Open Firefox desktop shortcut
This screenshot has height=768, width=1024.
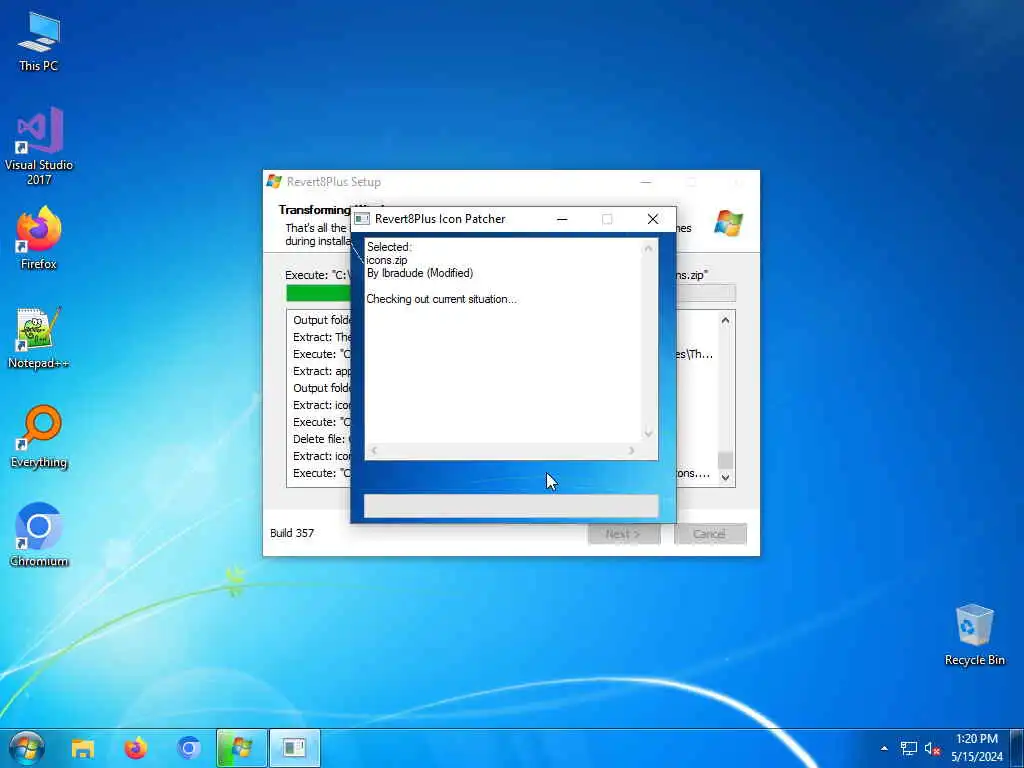click(39, 238)
